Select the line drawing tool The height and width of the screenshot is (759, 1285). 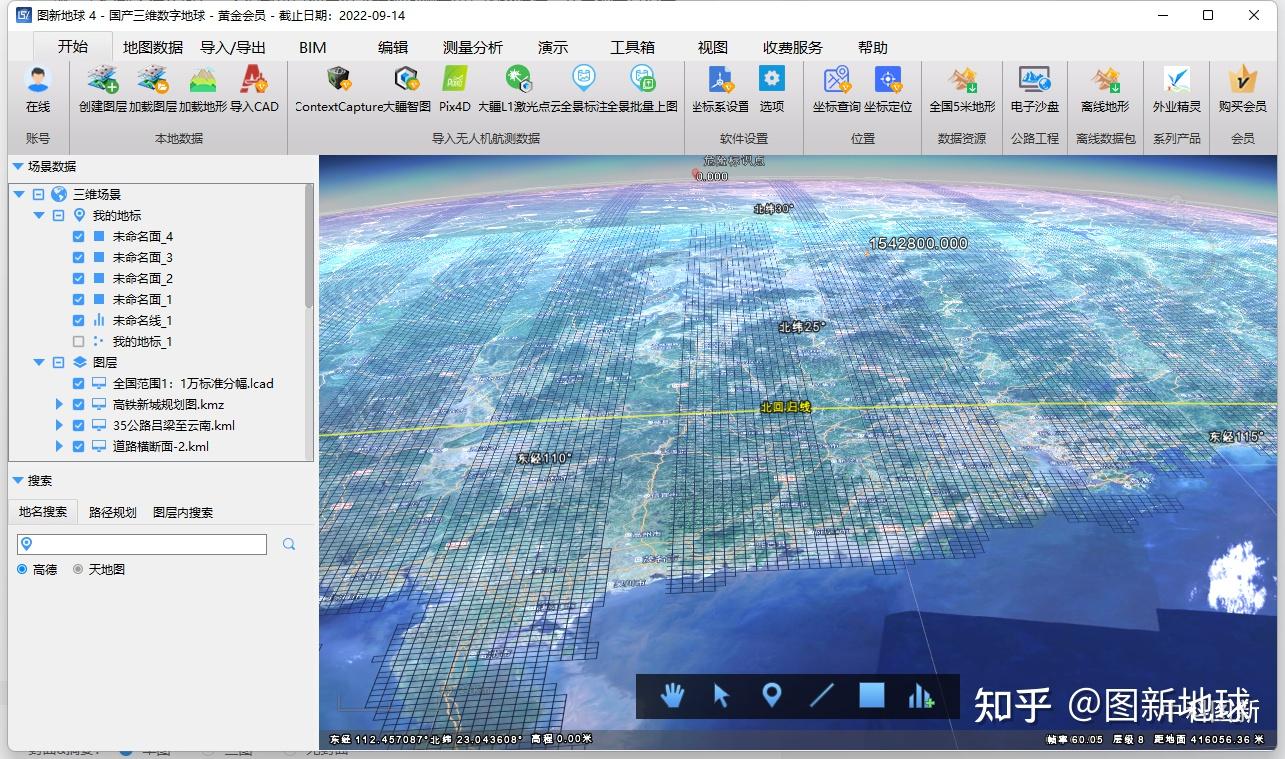tap(822, 695)
